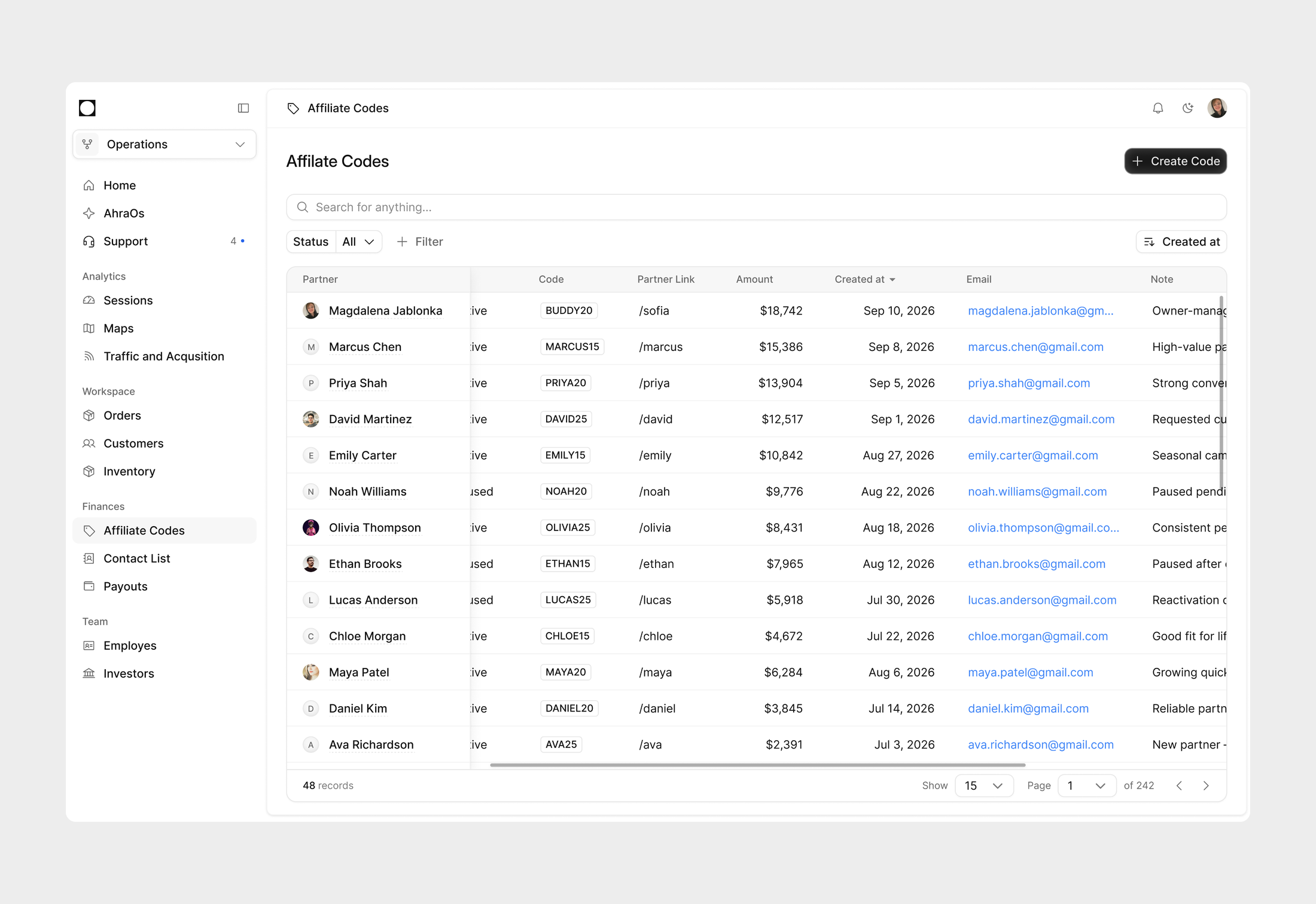Focus the Search for anything field
This screenshot has width=1316, height=904.
[x=757, y=207]
